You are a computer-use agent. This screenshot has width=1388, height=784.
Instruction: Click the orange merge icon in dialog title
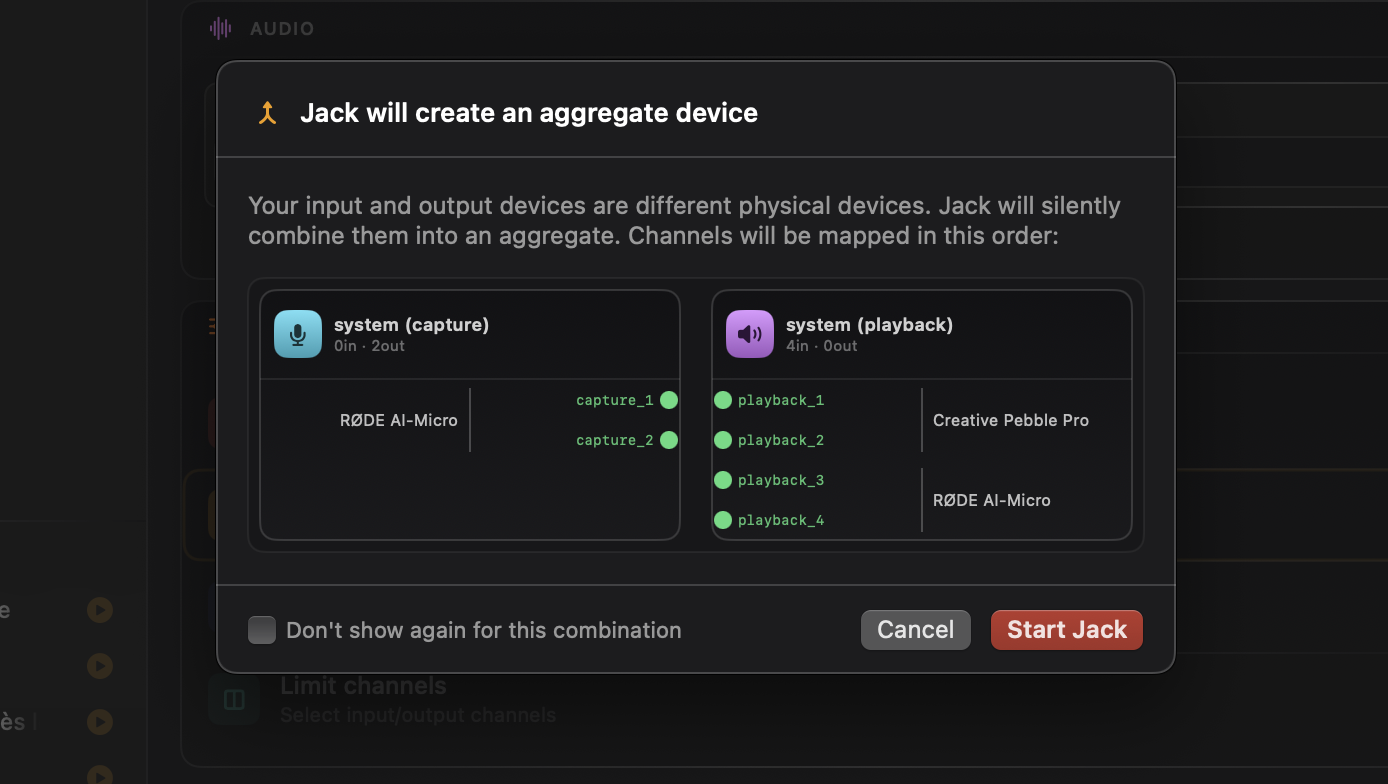point(266,113)
